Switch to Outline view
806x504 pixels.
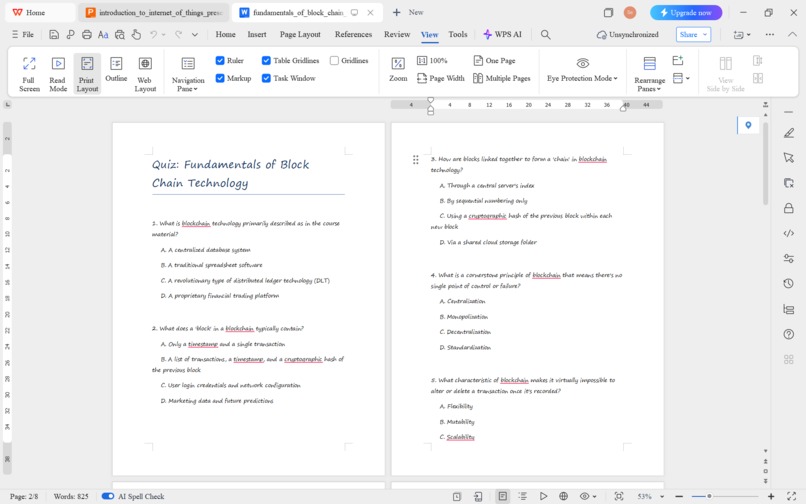(x=116, y=69)
